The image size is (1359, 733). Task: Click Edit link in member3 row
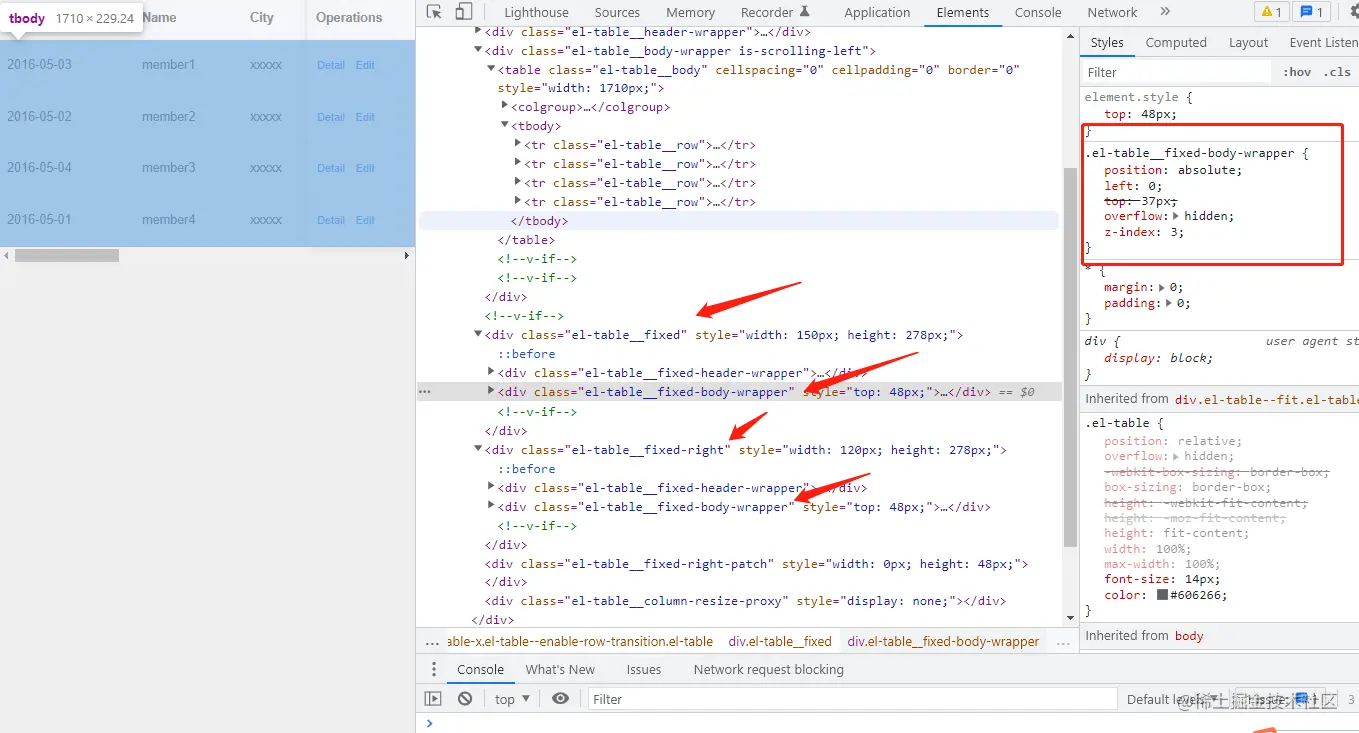[x=365, y=168]
